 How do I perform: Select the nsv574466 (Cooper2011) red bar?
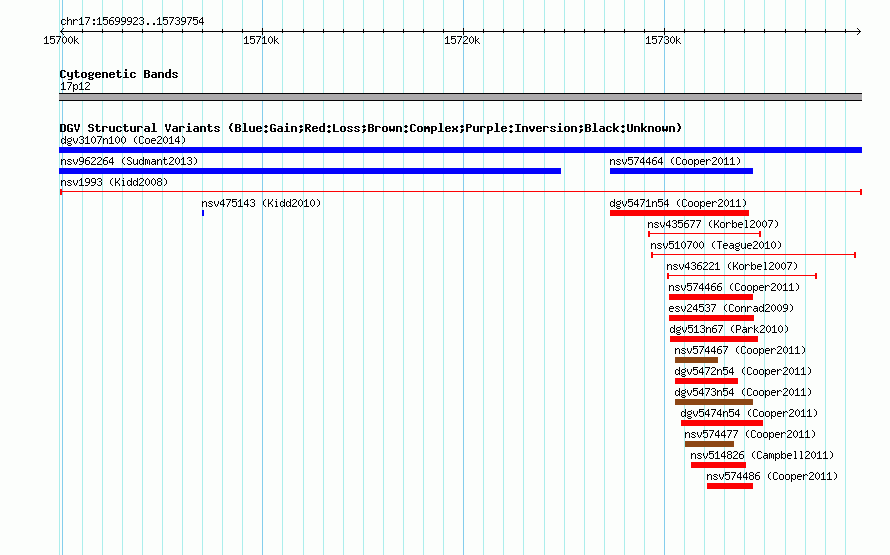[711, 297]
